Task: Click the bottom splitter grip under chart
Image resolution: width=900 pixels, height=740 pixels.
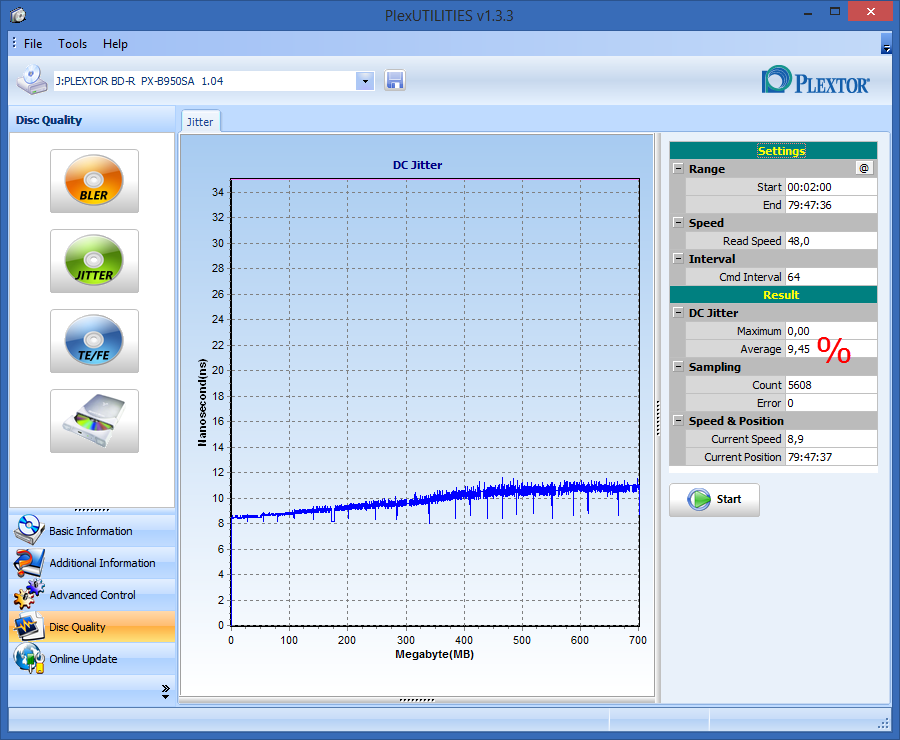Action: point(417,700)
